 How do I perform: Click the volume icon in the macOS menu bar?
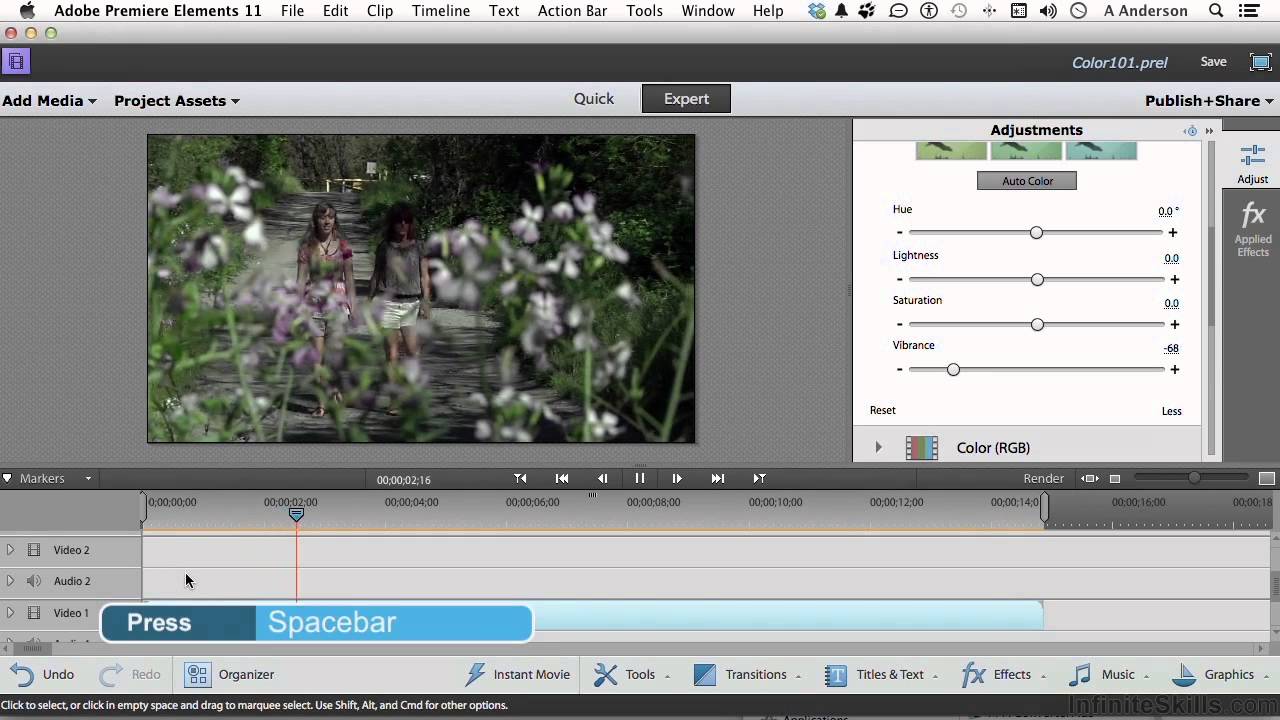coord(1048,11)
